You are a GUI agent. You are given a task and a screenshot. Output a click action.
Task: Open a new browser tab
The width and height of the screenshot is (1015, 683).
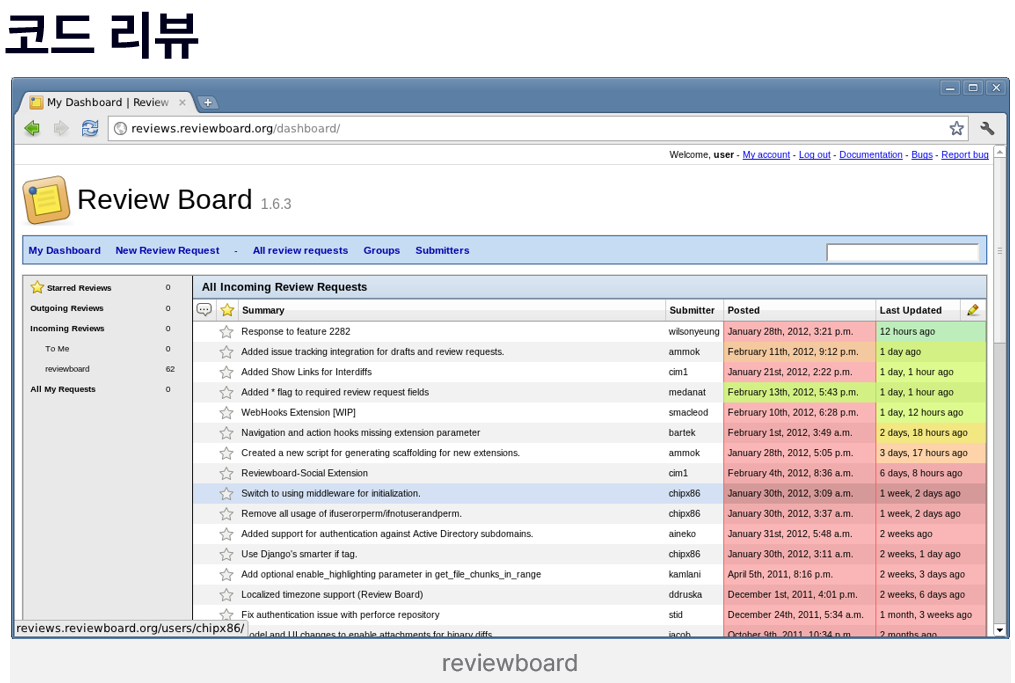coord(207,102)
